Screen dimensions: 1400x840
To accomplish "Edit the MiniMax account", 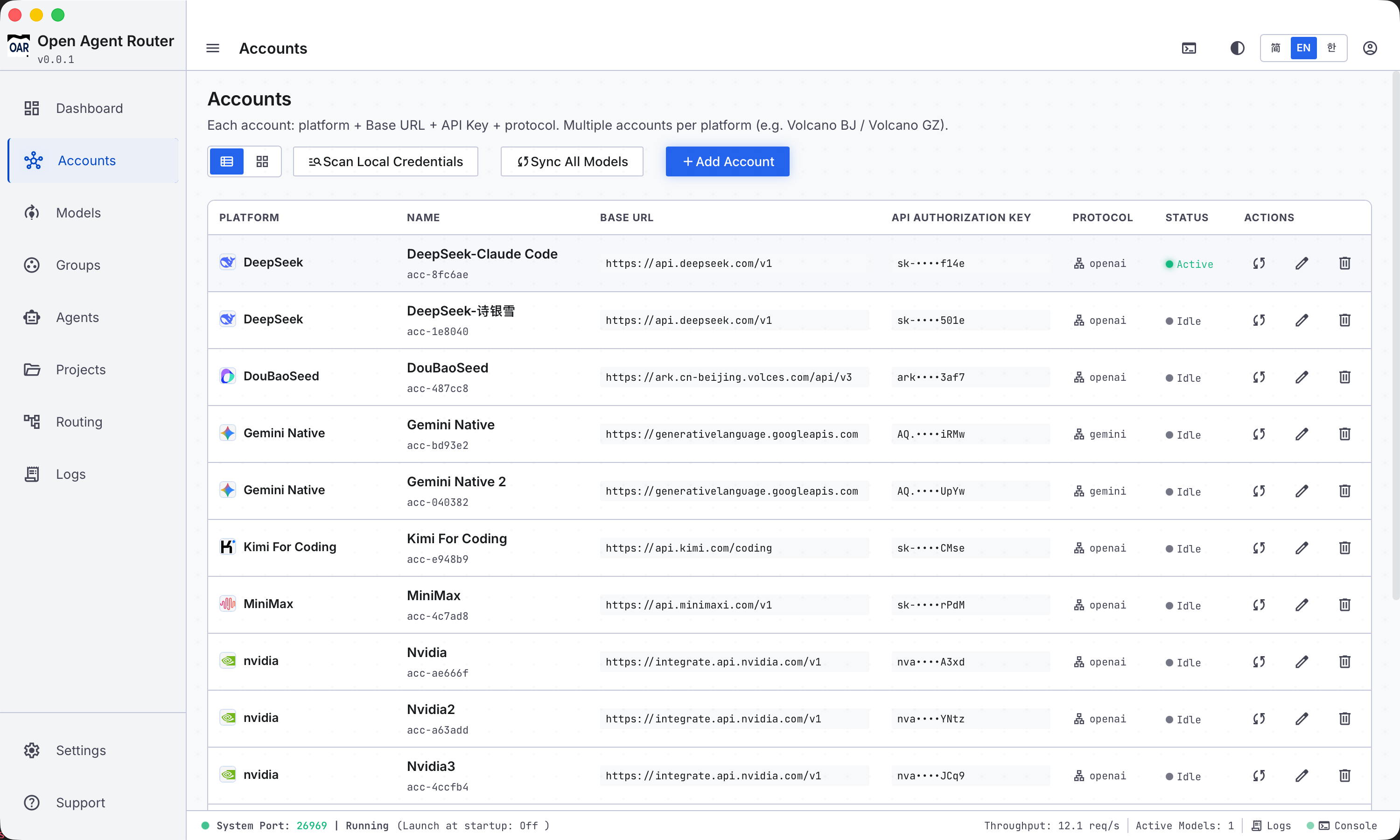I will tap(1302, 605).
